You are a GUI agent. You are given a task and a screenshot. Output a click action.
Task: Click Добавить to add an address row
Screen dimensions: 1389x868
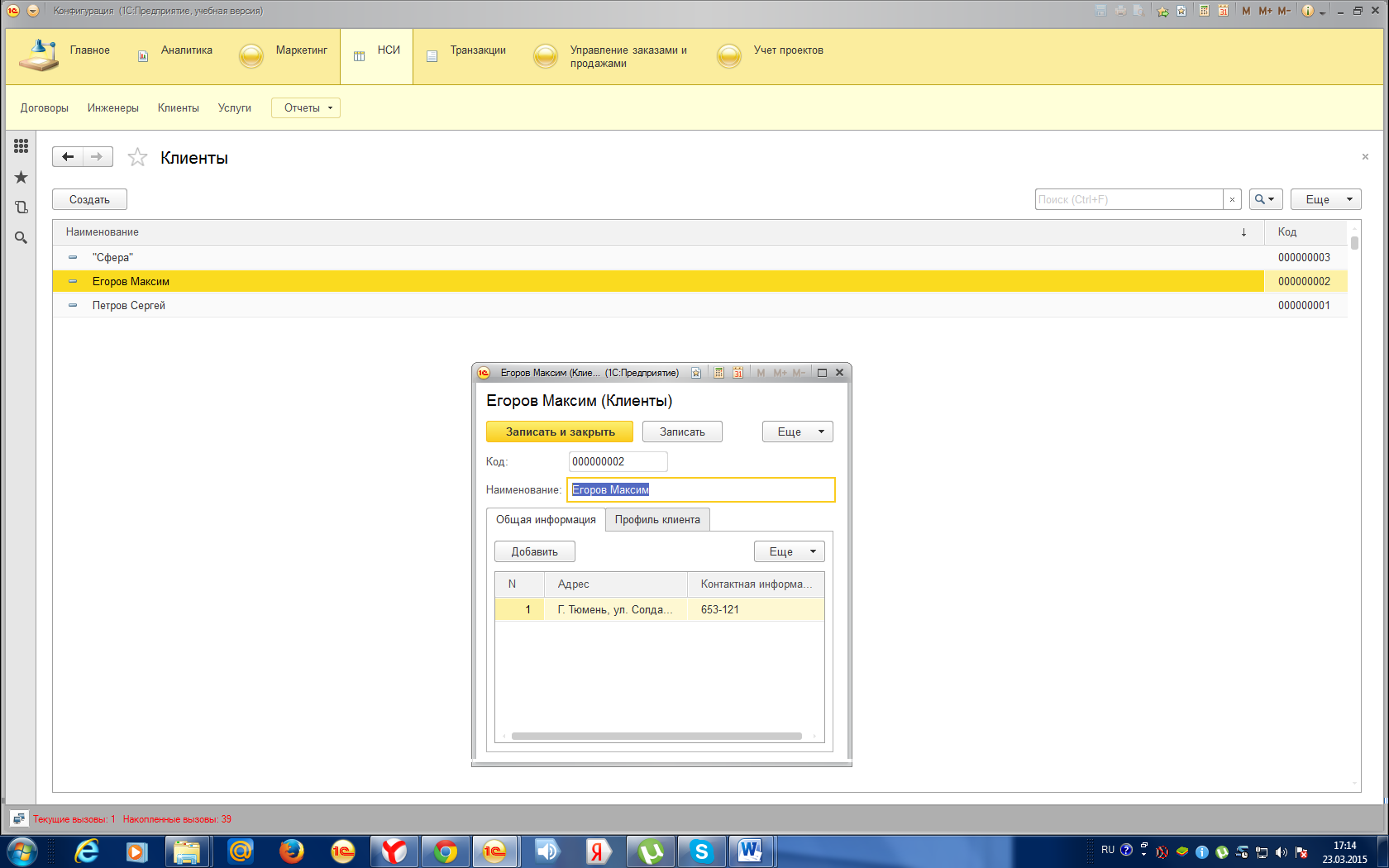(534, 551)
